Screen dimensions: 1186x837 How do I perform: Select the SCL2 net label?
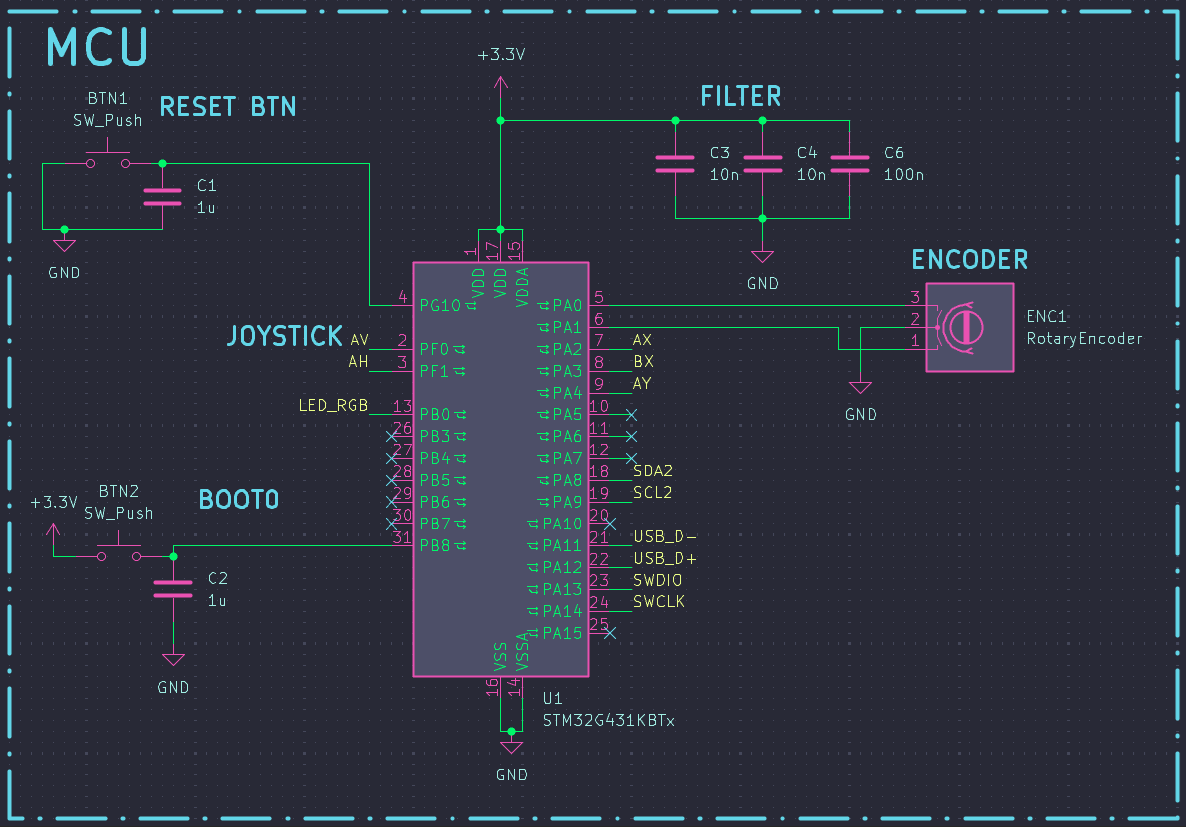click(653, 493)
